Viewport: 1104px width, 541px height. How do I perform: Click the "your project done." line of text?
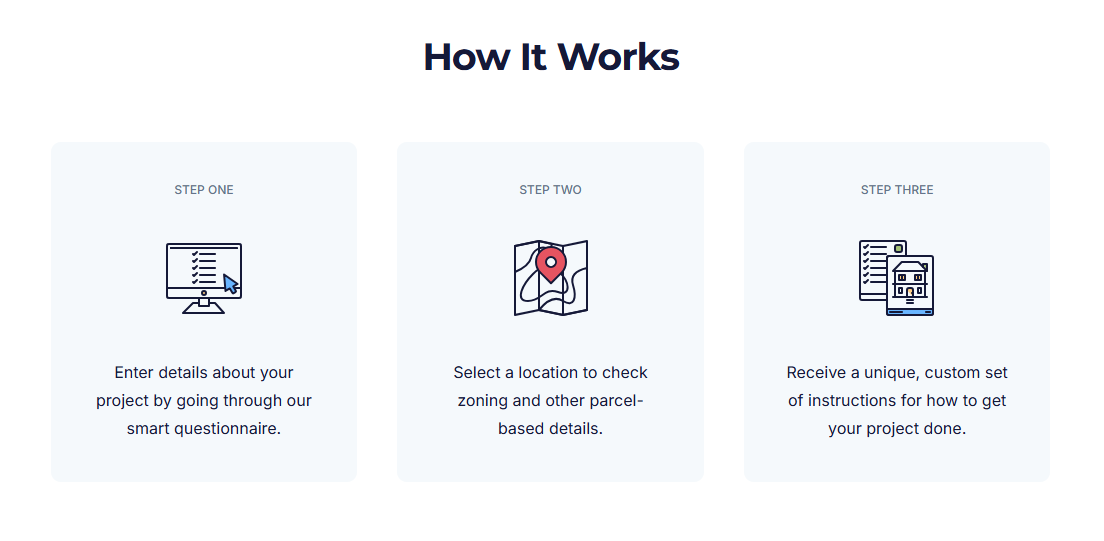[897, 429]
